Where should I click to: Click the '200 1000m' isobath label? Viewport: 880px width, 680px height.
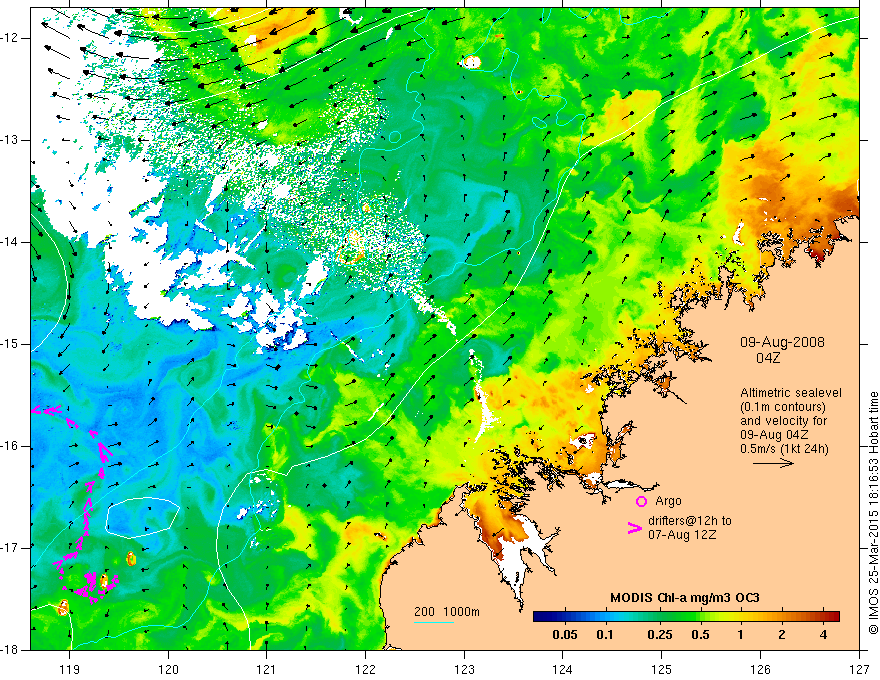[447, 612]
